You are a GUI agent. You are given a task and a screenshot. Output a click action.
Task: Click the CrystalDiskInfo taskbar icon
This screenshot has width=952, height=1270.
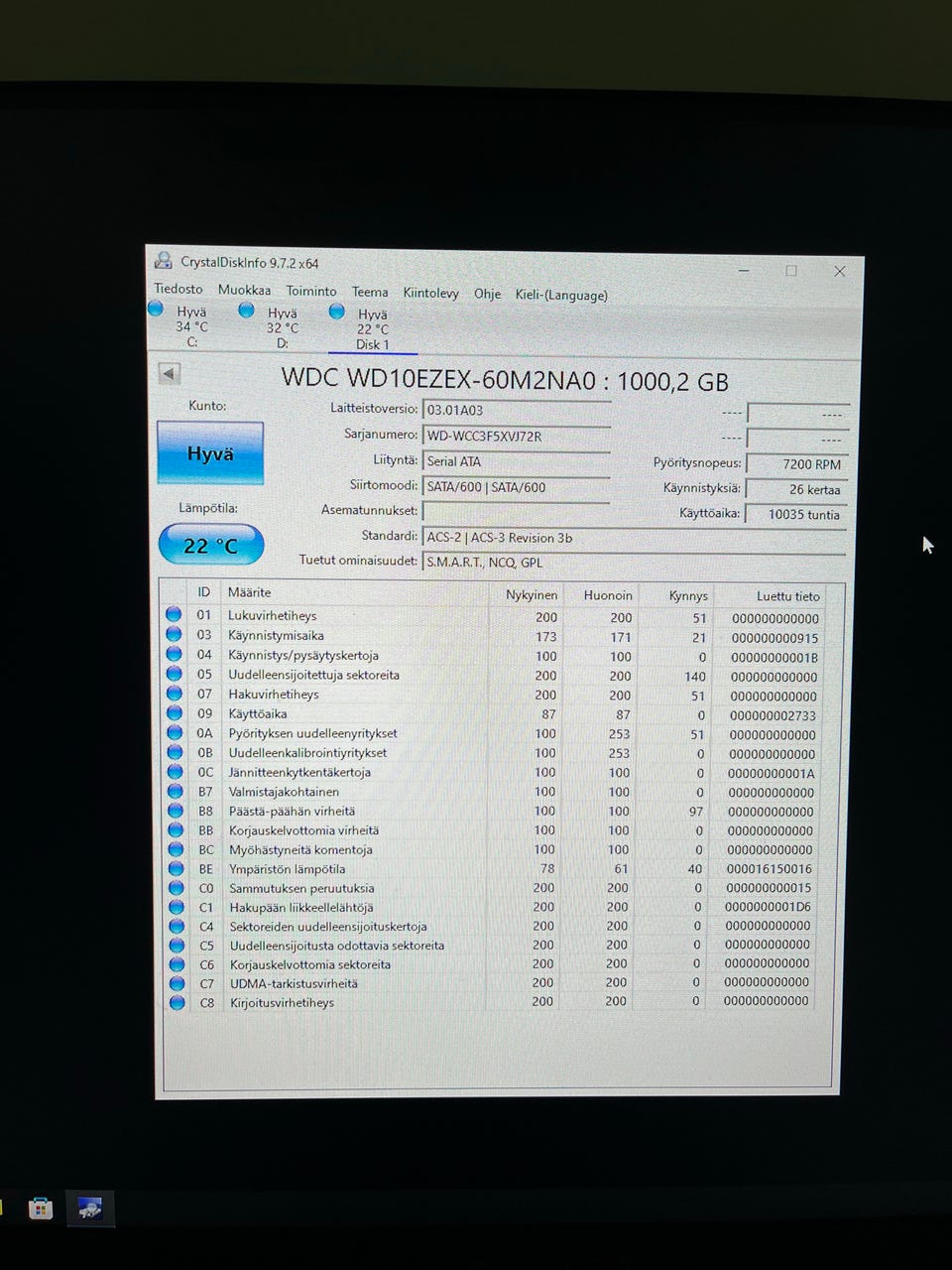coord(90,1209)
